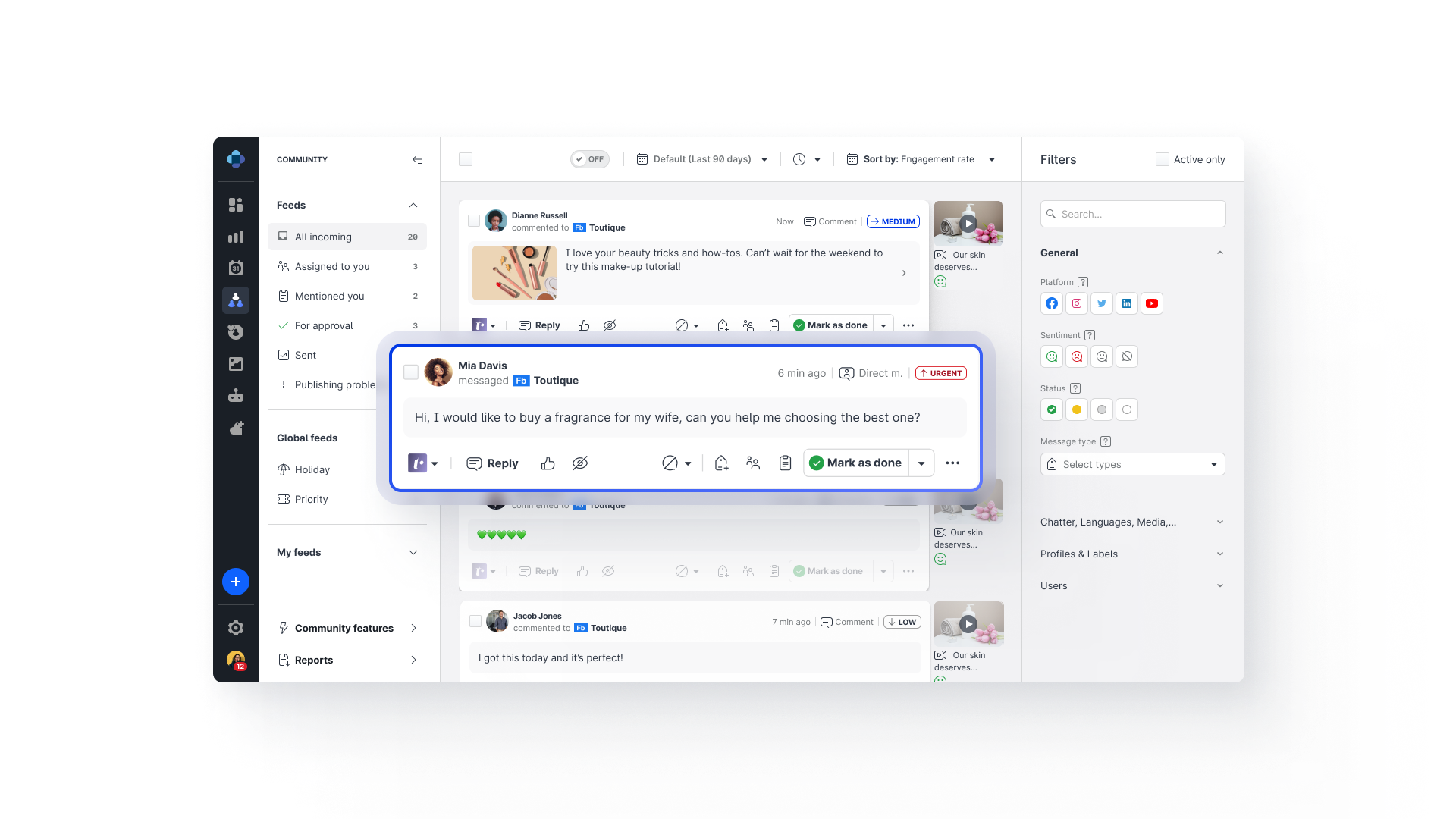Open Default (Last 90 days) date dropdown
Screen dimensions: 1456x819
click(702, 159)
